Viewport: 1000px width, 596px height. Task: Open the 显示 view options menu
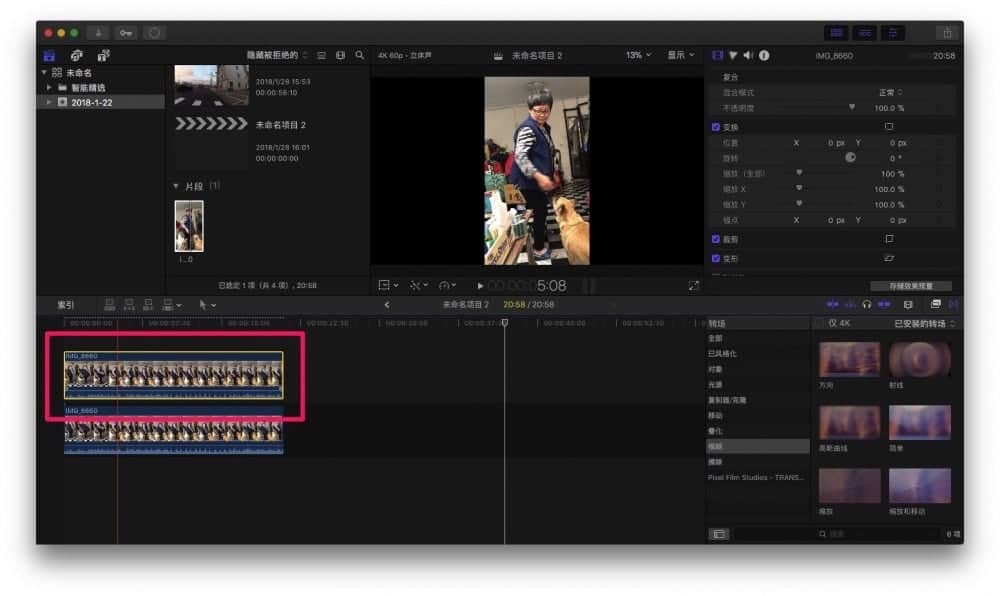pos(680,55)
